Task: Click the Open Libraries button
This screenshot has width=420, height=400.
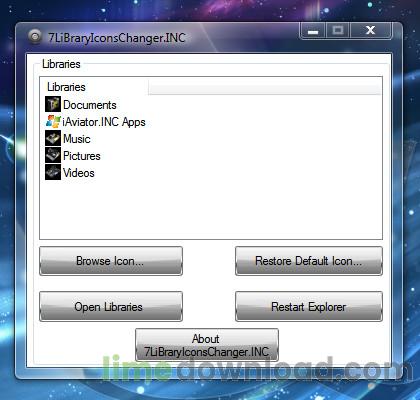Action: click(x=111, y=307)
